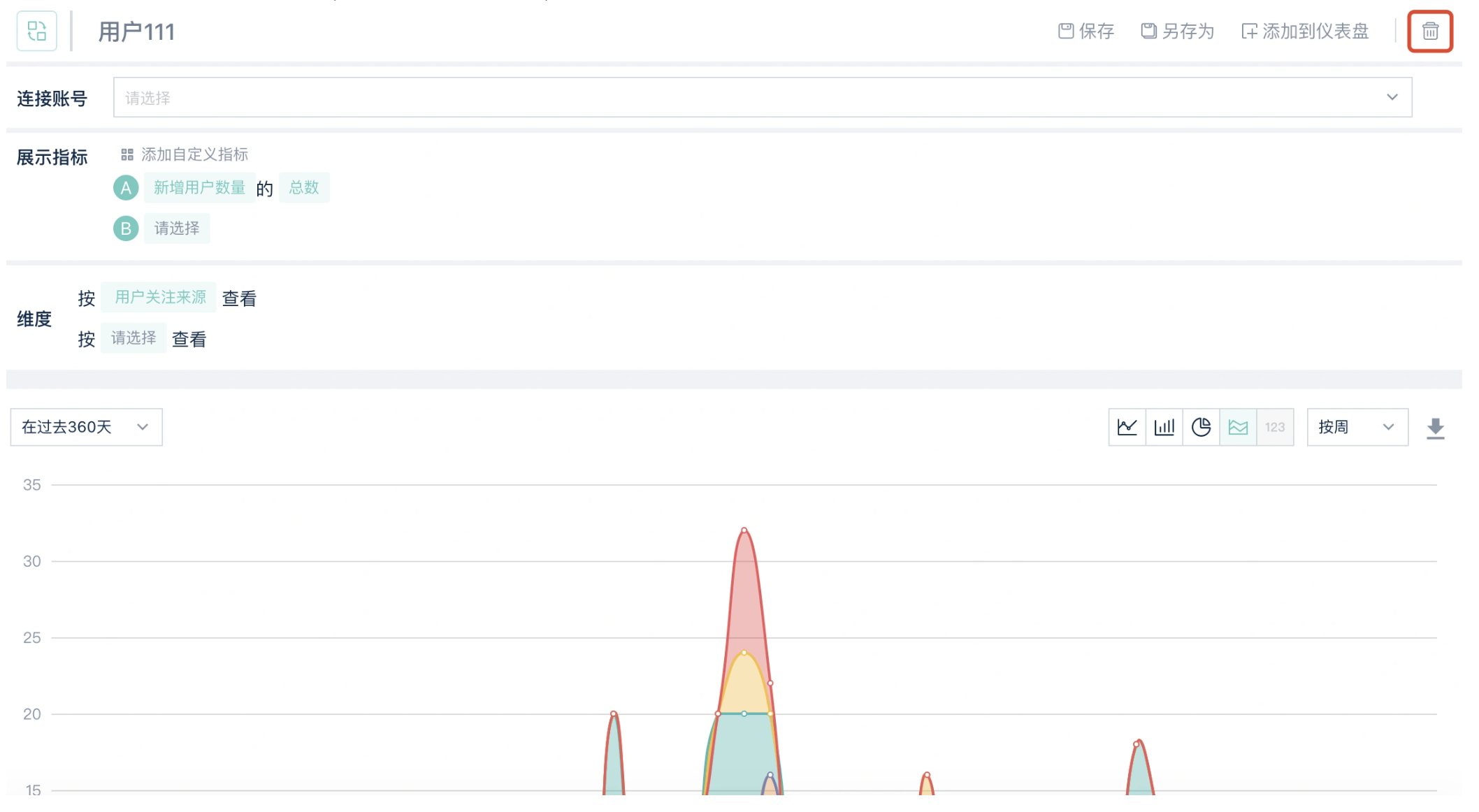1479x812 pixels.
Task: Click 另存为 to save as a copy
Action: (x=1177, y=31)
